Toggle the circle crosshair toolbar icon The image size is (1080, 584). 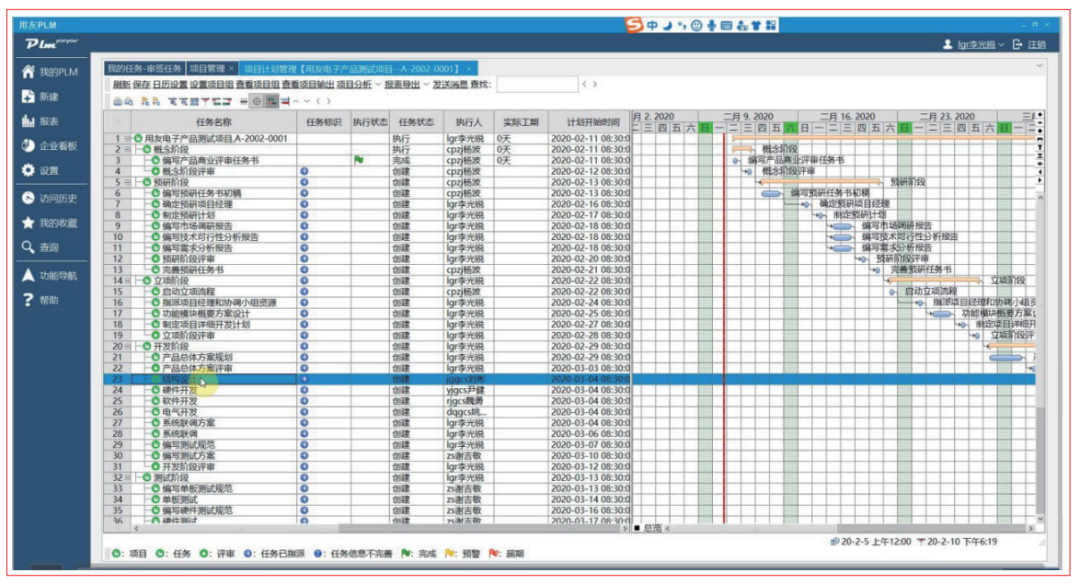(257, 101)
